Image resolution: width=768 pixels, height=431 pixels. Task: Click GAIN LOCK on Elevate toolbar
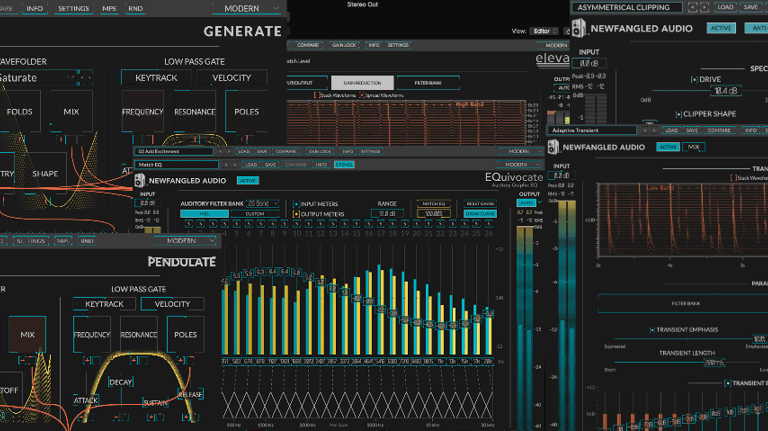pyautogui.click(x=344, y=45)
